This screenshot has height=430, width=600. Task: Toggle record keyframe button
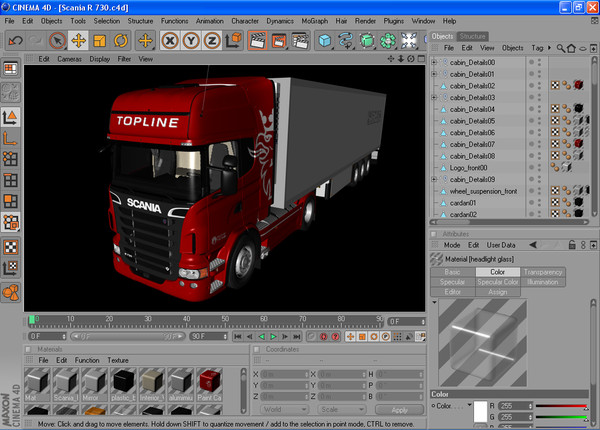click(x=323, y=337)
